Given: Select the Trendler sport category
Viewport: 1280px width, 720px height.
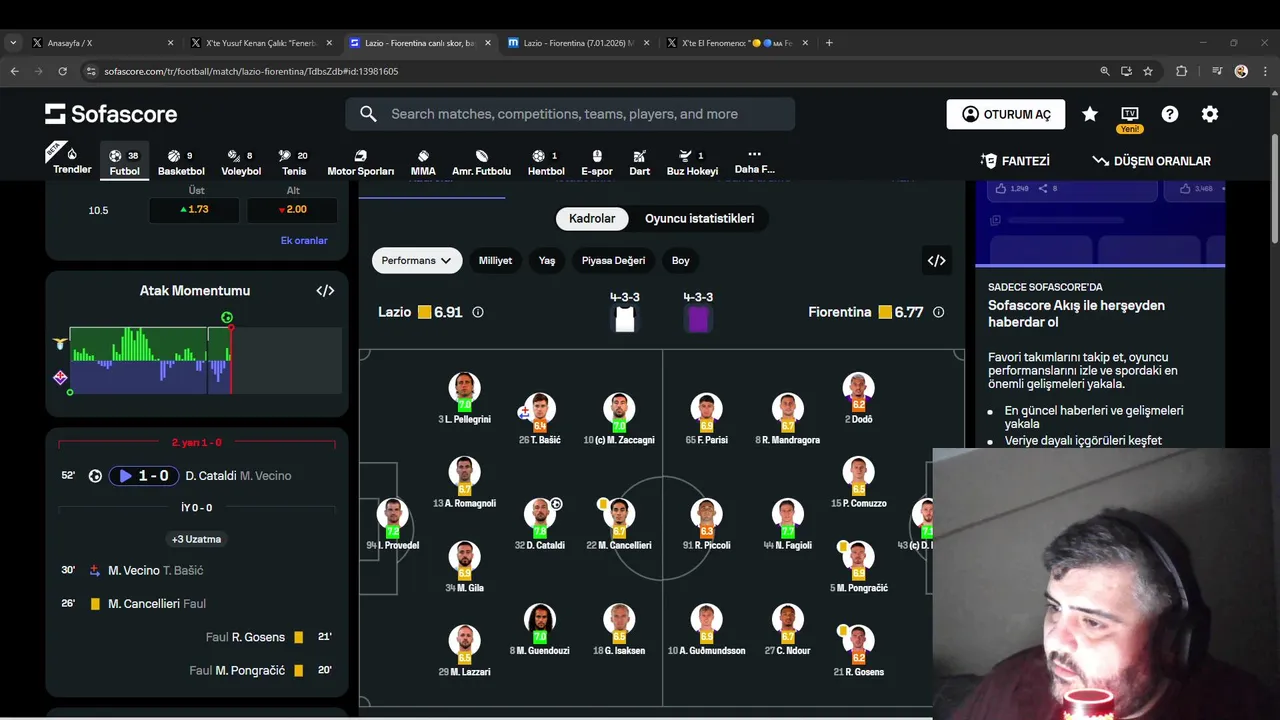Looking at the screenshot, I should click(x=72, y=160).
